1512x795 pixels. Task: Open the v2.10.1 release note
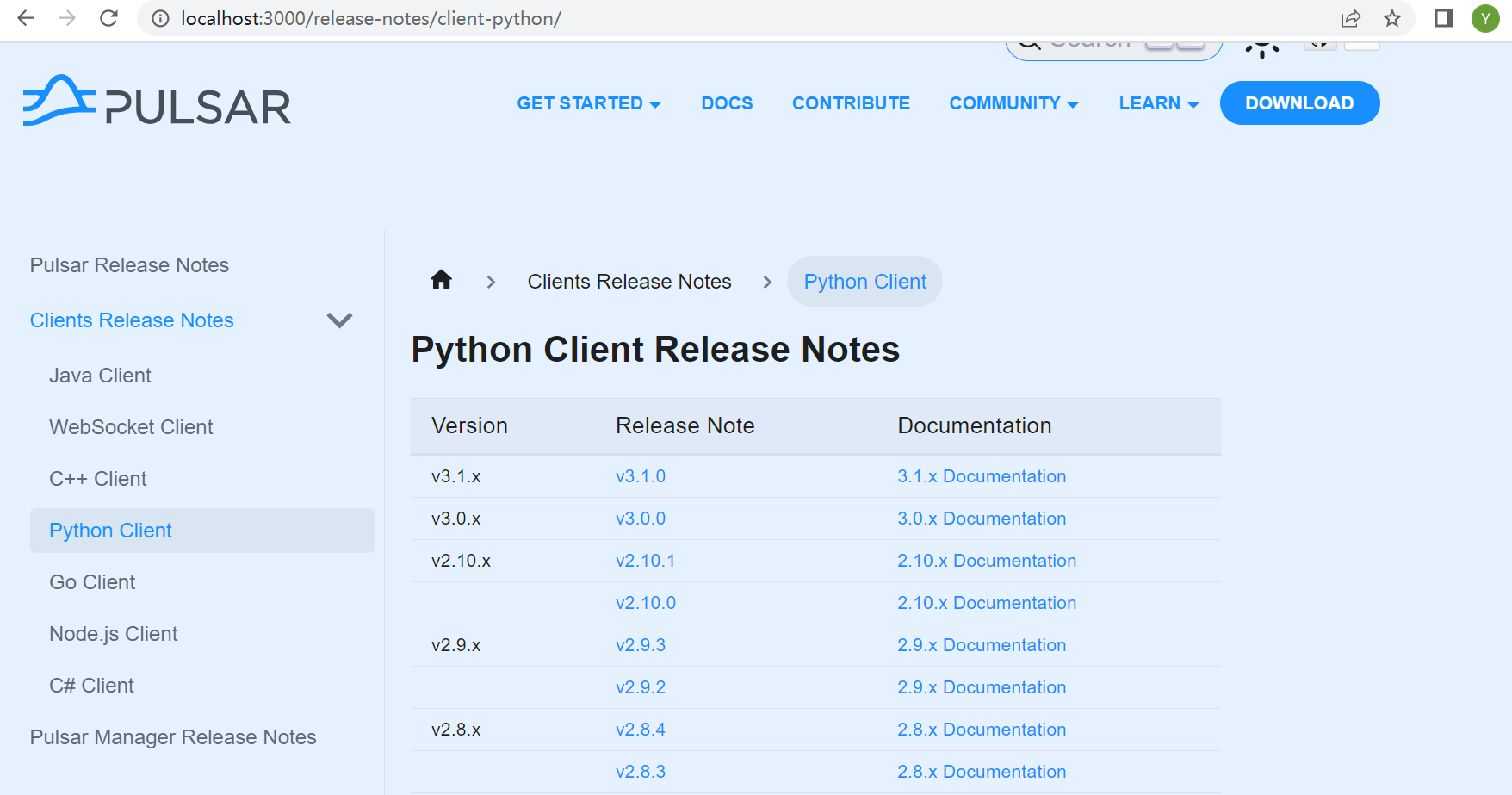[x=646, y=561]
